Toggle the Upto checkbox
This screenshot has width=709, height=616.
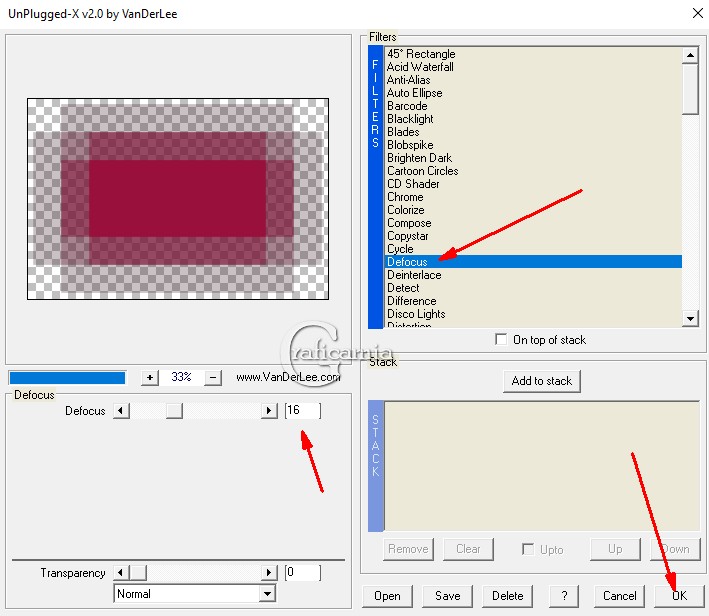528,549
